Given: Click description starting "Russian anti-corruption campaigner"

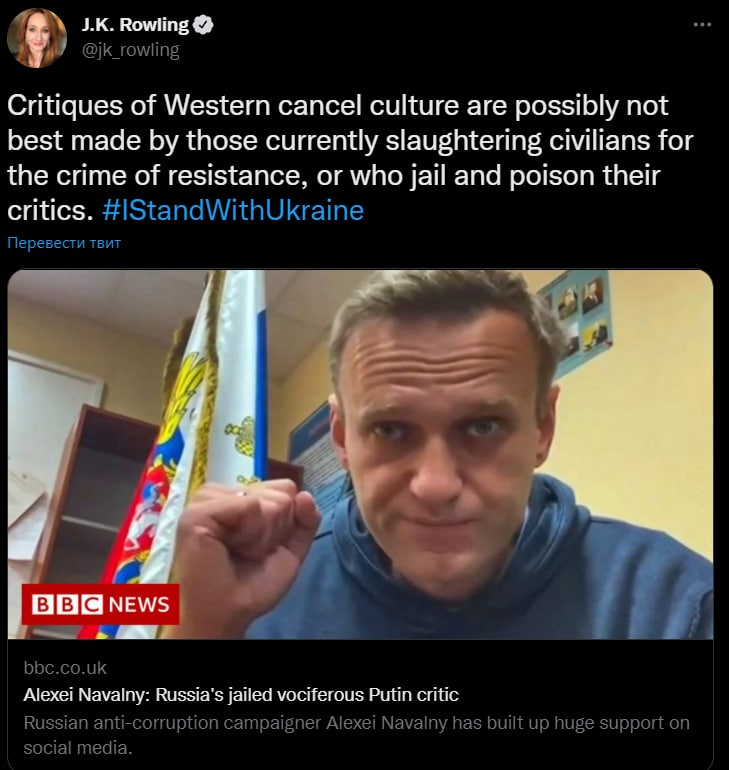Looking at the screenshot, I should (x=356, y=735).
